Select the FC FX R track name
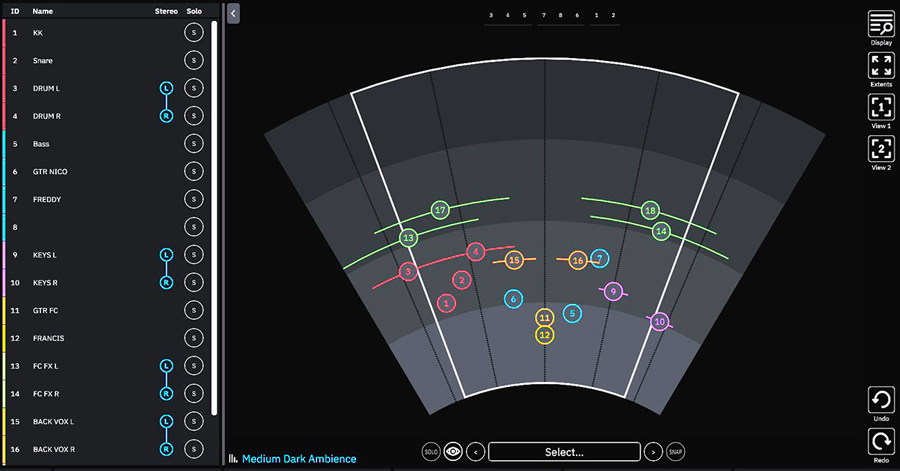This screenshot has height=471, width=900. click(x=46, y=394)
